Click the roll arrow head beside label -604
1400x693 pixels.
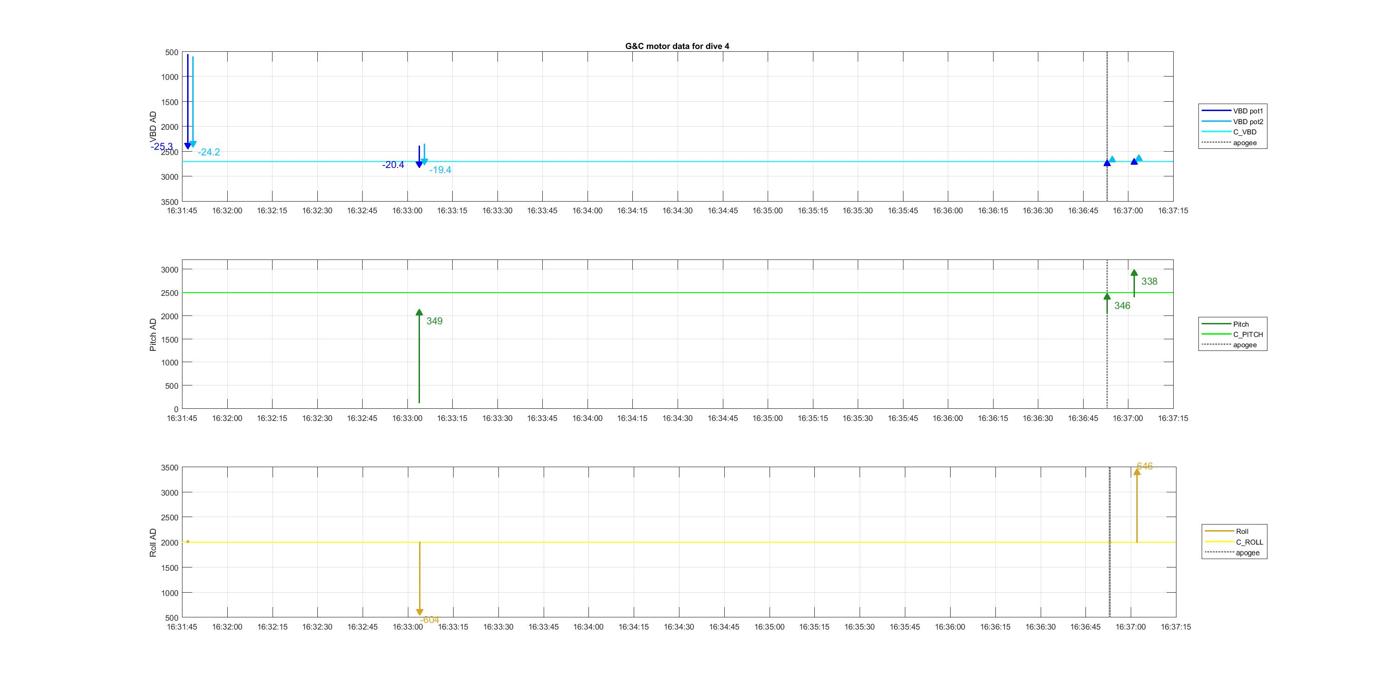tap(420, 612)
